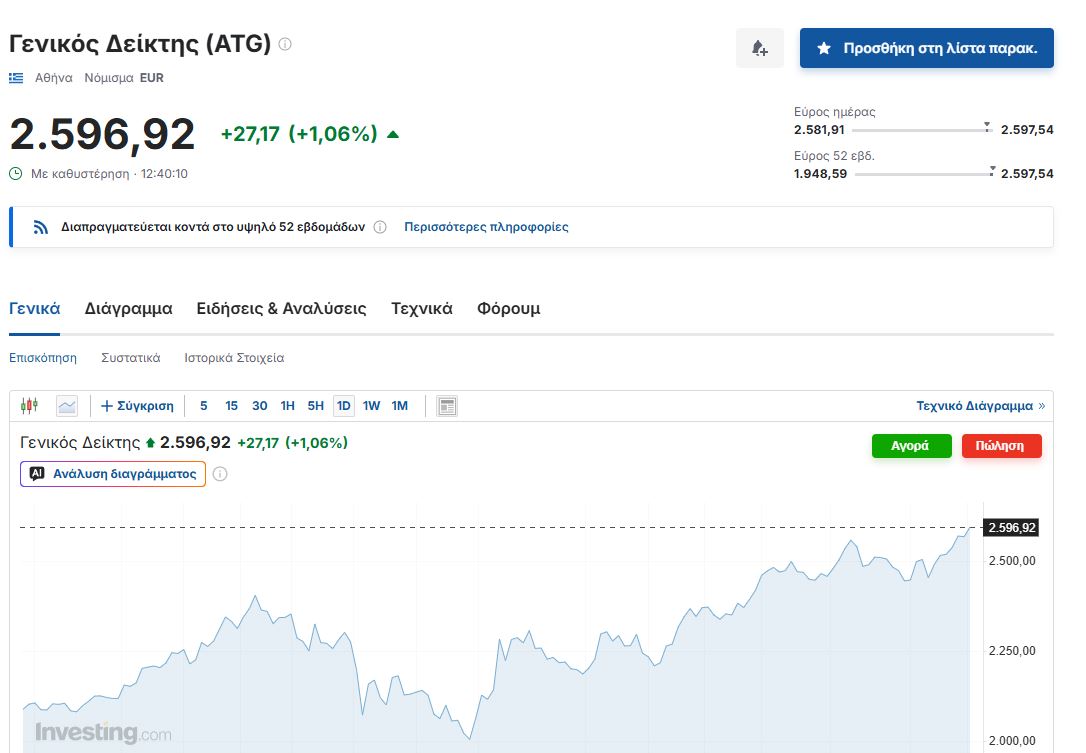This screenshot has height=753, width=1086.
Task: Select the Ιστορικά Στοιχεία sub-tab
Action: pos(234,358)
